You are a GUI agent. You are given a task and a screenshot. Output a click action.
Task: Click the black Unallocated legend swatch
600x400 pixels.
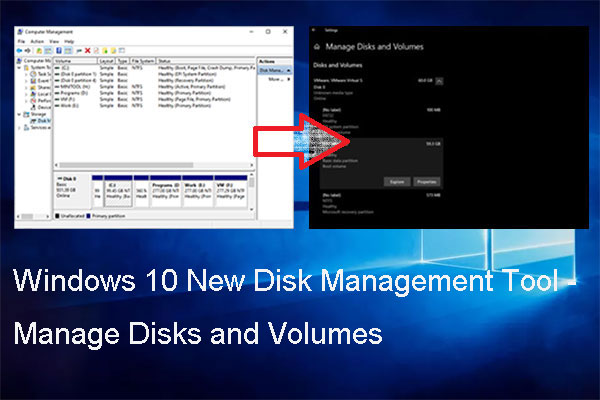coord(57,216)
